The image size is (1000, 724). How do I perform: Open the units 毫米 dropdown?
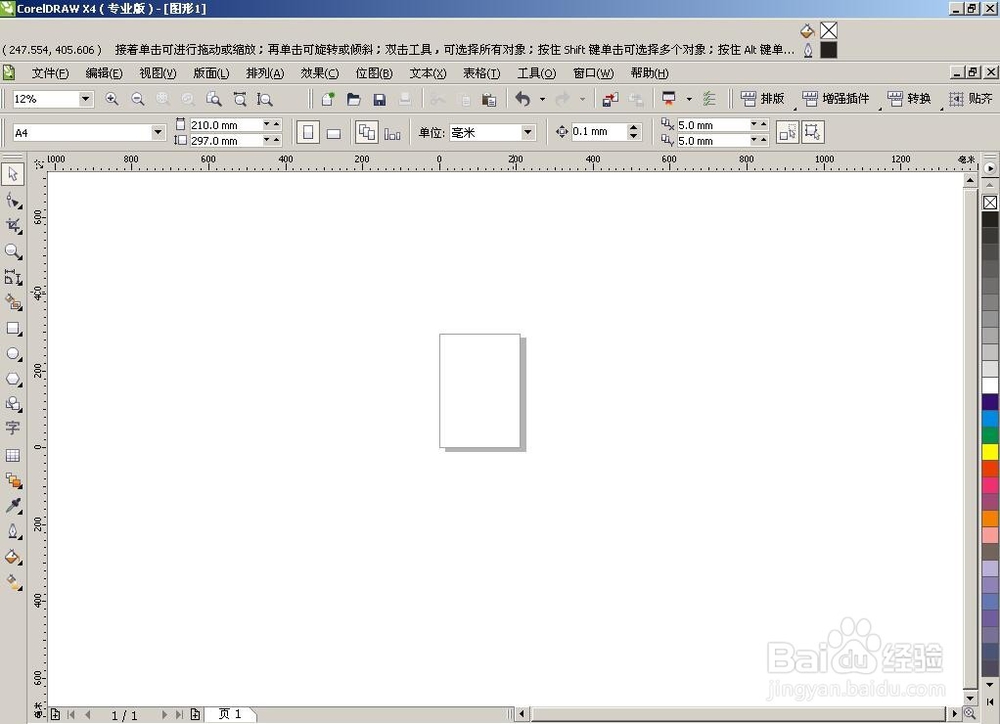(528, 133)
